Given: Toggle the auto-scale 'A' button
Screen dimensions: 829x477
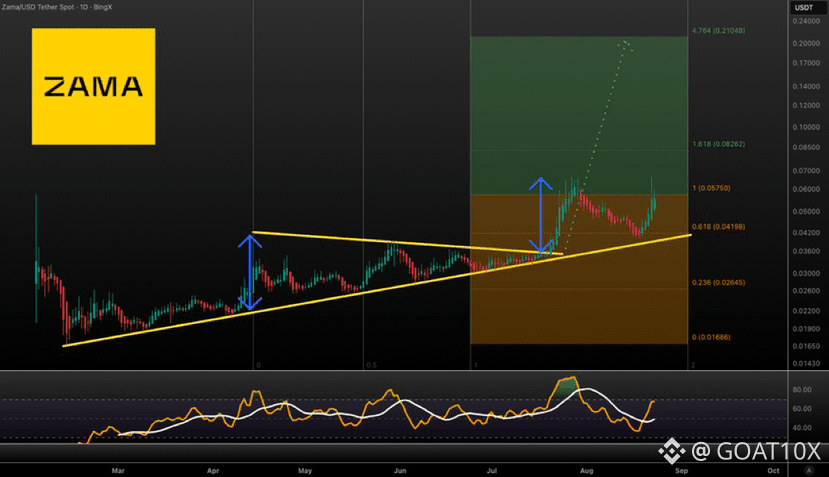Looking at the screenshot, I should click(x=808, y=470).
